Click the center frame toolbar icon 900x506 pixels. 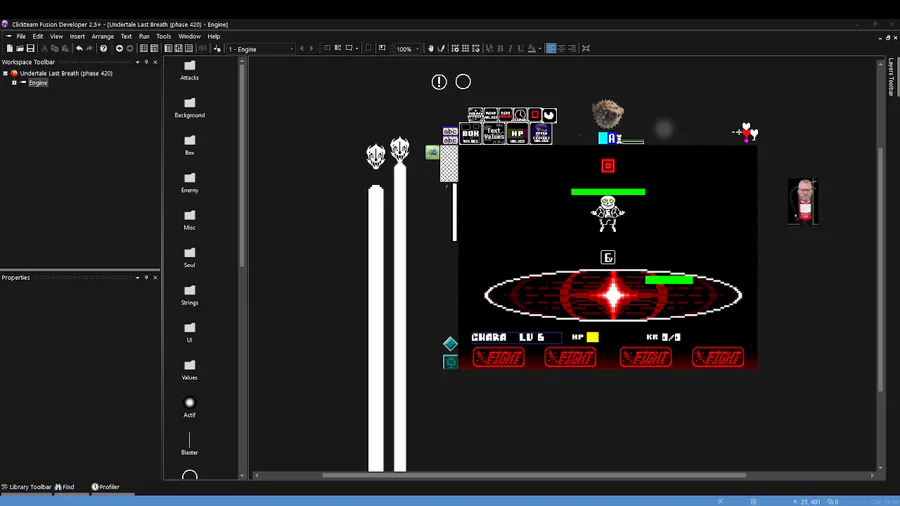coord(586,49)
